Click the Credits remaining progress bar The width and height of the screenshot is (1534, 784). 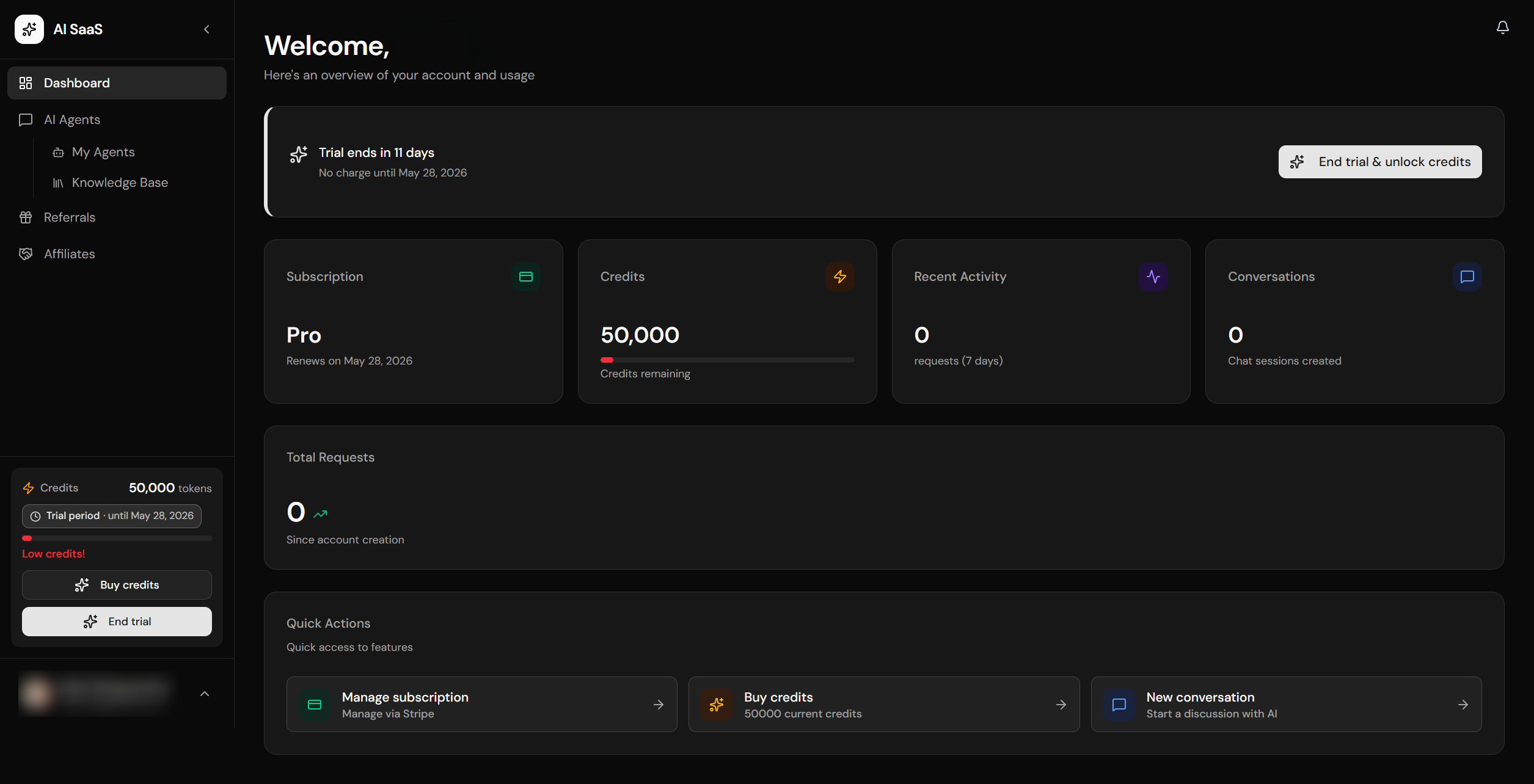click(x=727, y=360)
